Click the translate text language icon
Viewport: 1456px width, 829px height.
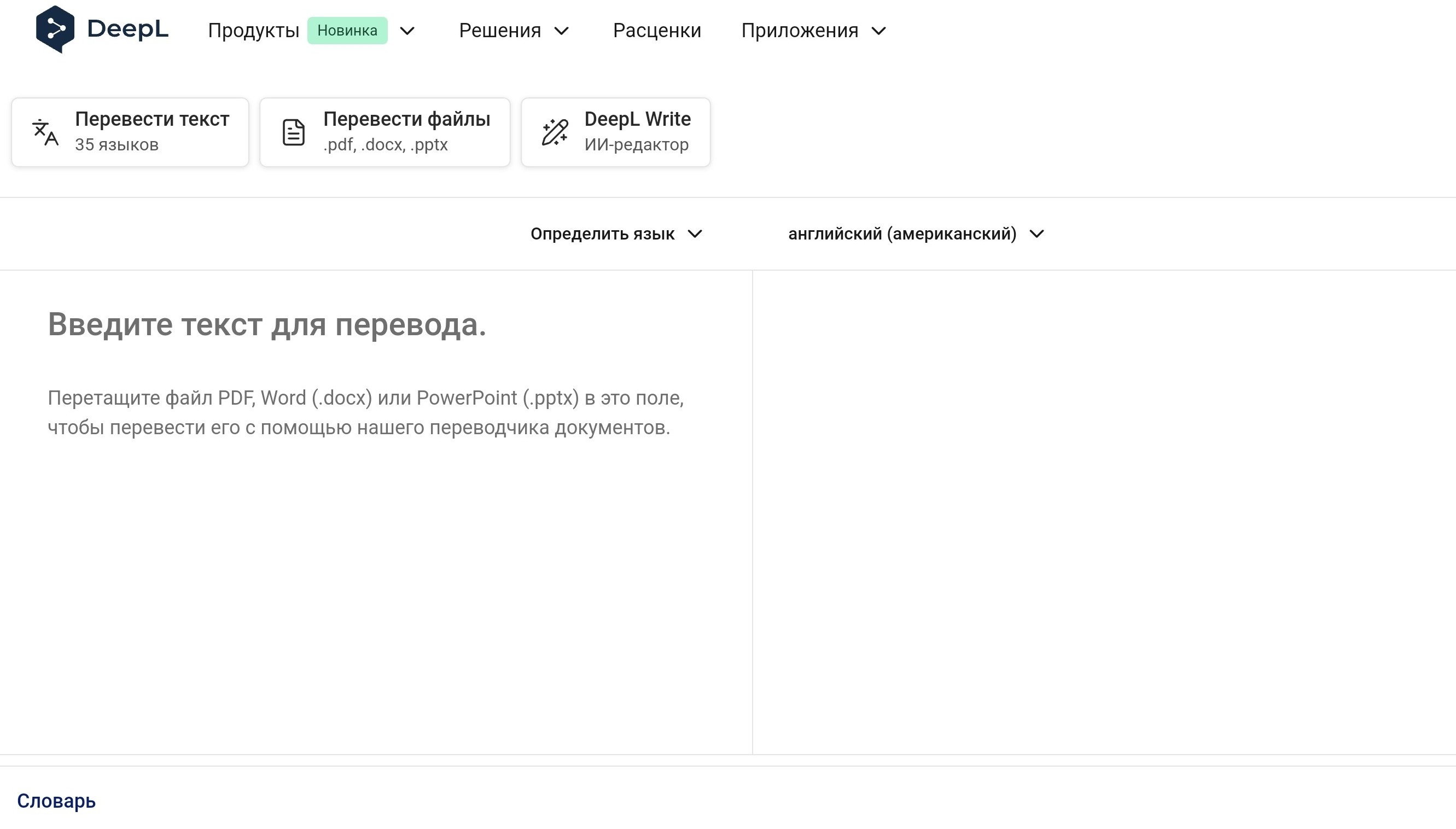(45, 132)
